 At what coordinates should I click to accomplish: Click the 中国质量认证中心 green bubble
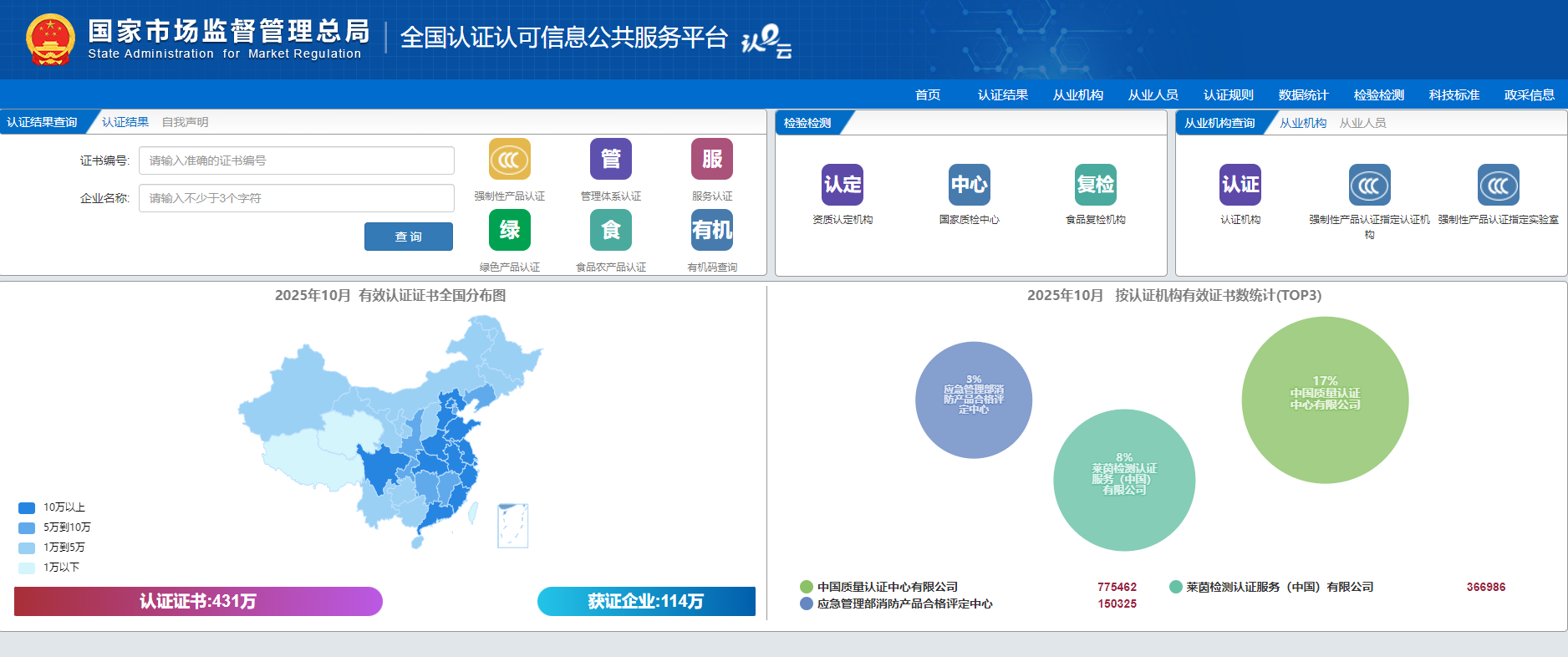1325,400
